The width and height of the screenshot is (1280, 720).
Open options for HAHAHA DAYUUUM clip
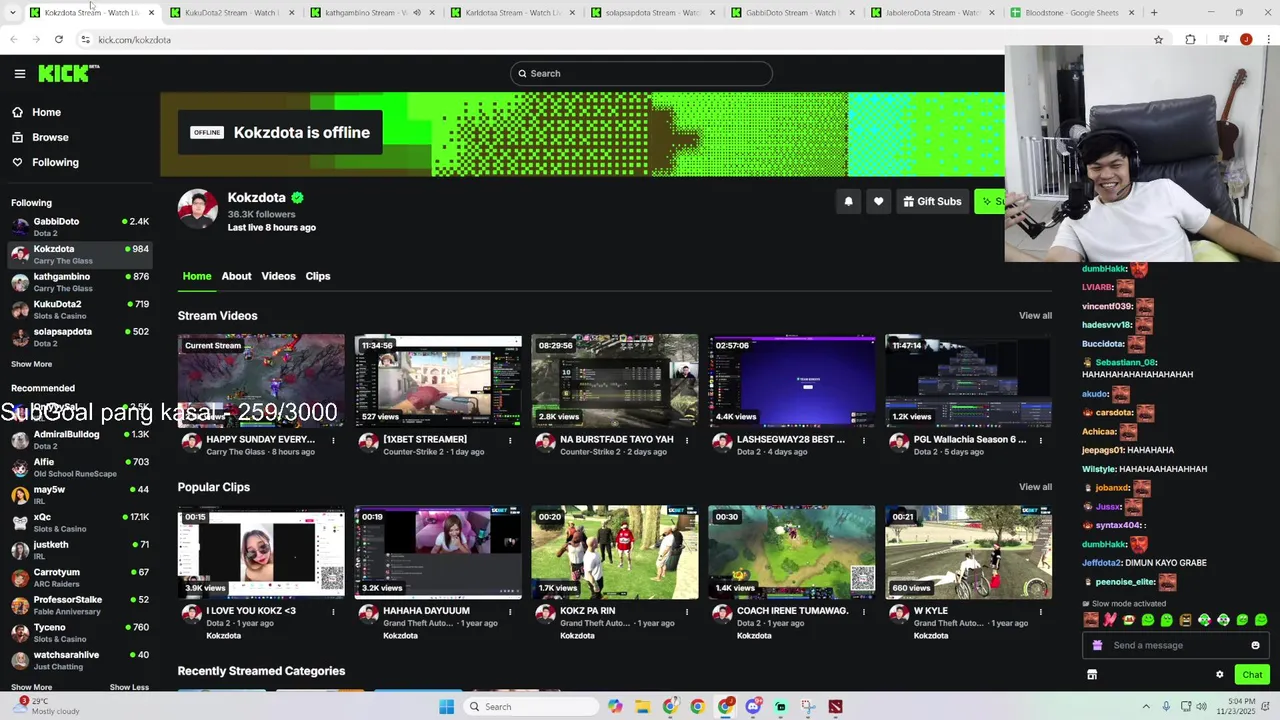pos(510,611)
